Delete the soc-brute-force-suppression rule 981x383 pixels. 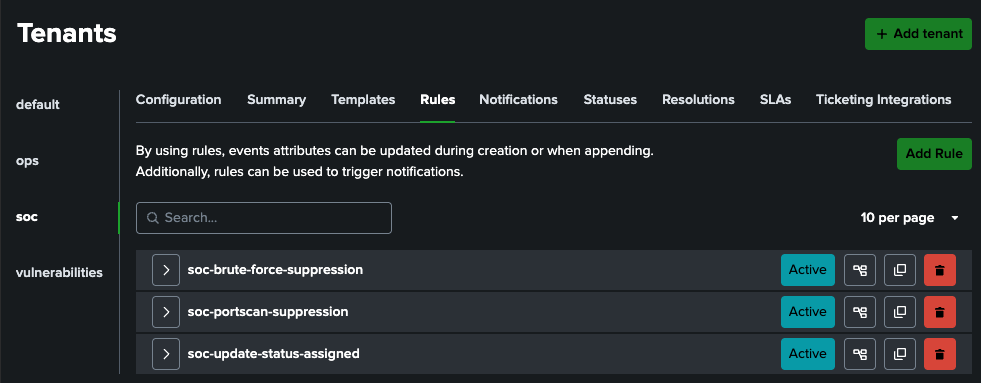click(x=940, y=270)
